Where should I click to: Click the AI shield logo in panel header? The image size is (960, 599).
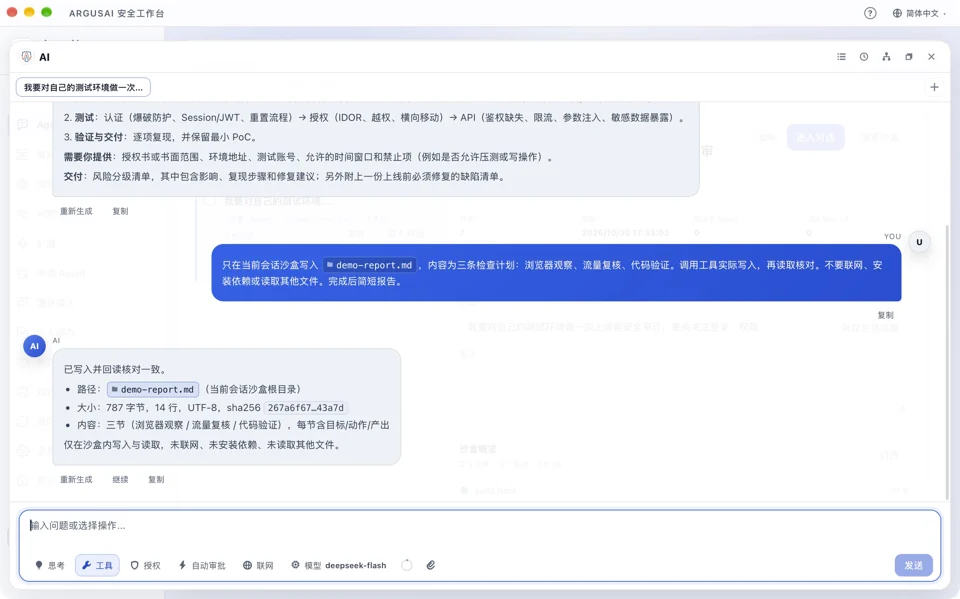pos(26,56)
